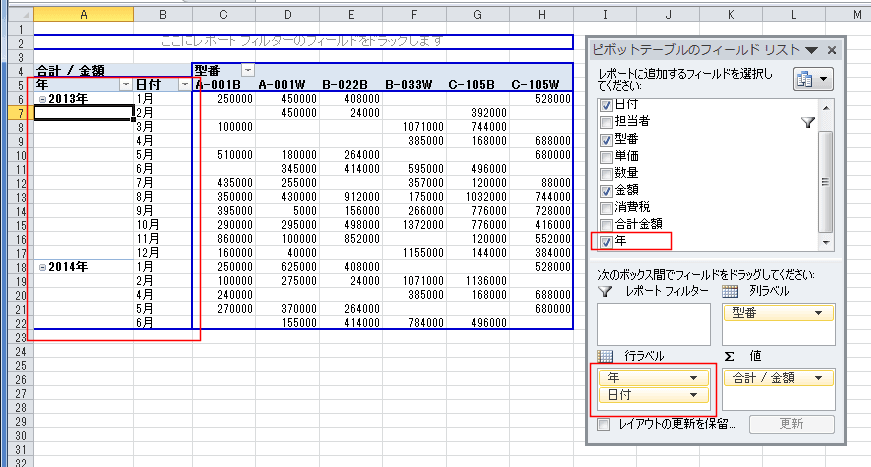This screenshot has width=871, height=467.
Task: Click the 12月 row label cell
Action: click(x=163, y=253)
